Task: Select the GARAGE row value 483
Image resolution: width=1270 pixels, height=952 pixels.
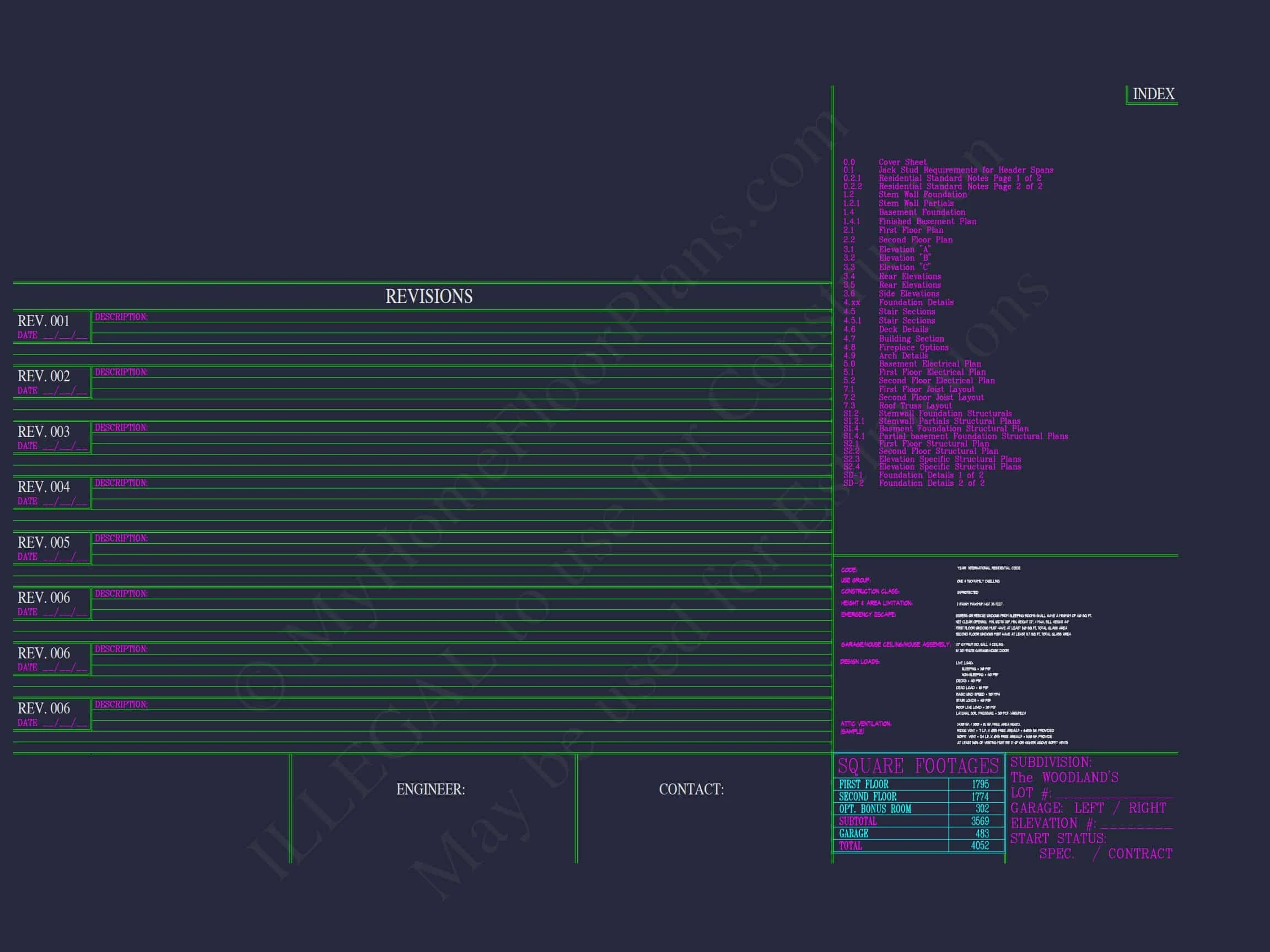Action: (982, 834)
